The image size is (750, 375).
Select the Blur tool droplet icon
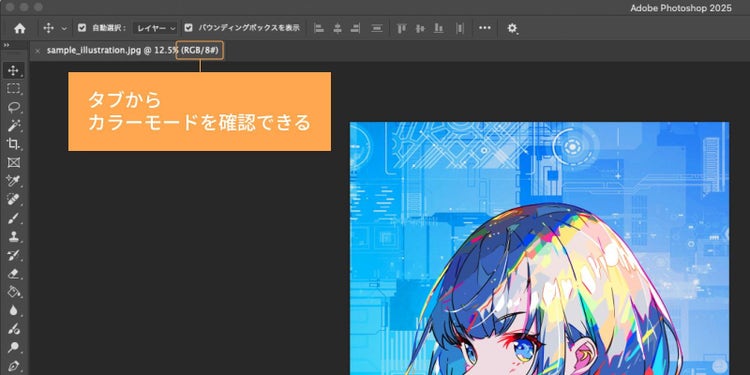13,310
